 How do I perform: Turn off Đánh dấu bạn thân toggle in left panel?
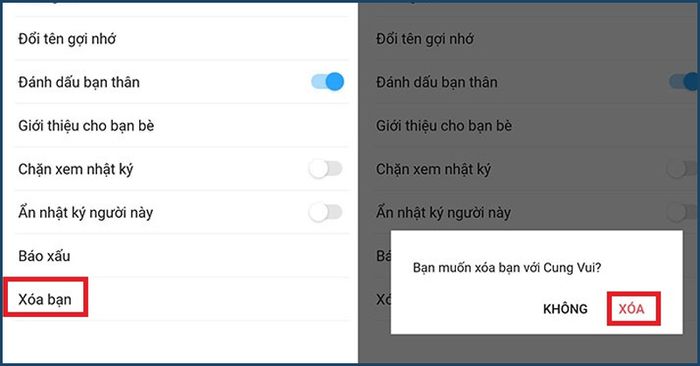328,82
